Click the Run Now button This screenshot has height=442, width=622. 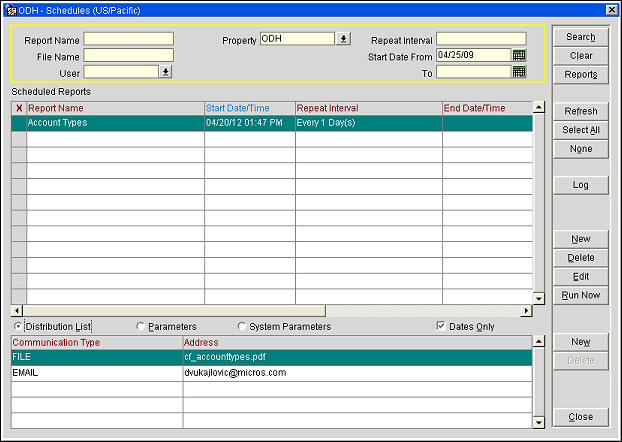[x=580, y=296]
